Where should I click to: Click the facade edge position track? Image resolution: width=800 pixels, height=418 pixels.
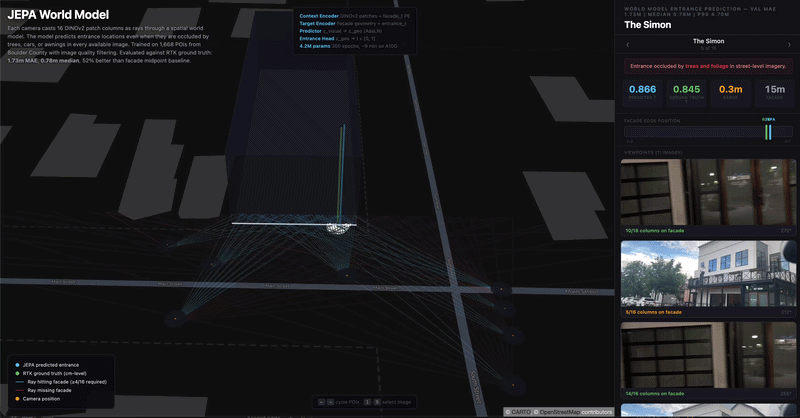click(708, 132)
